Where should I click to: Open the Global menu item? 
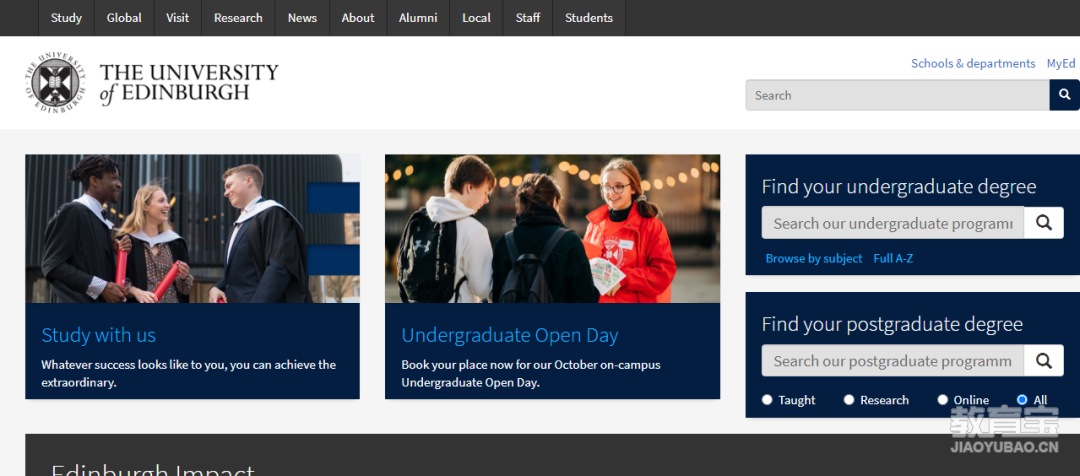pos(124,18)
